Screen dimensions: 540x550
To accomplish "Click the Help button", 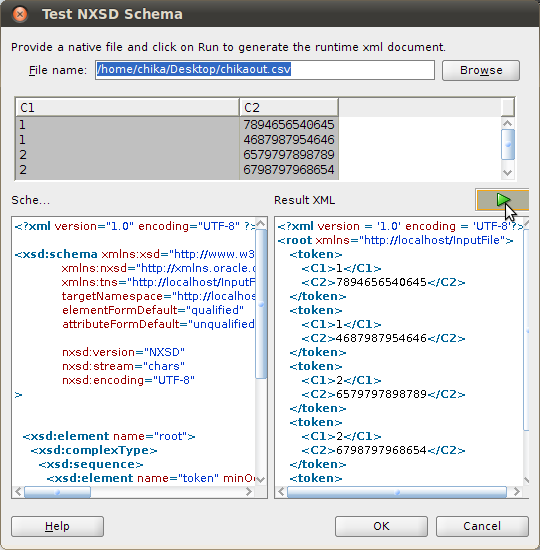I will point(58,526).
